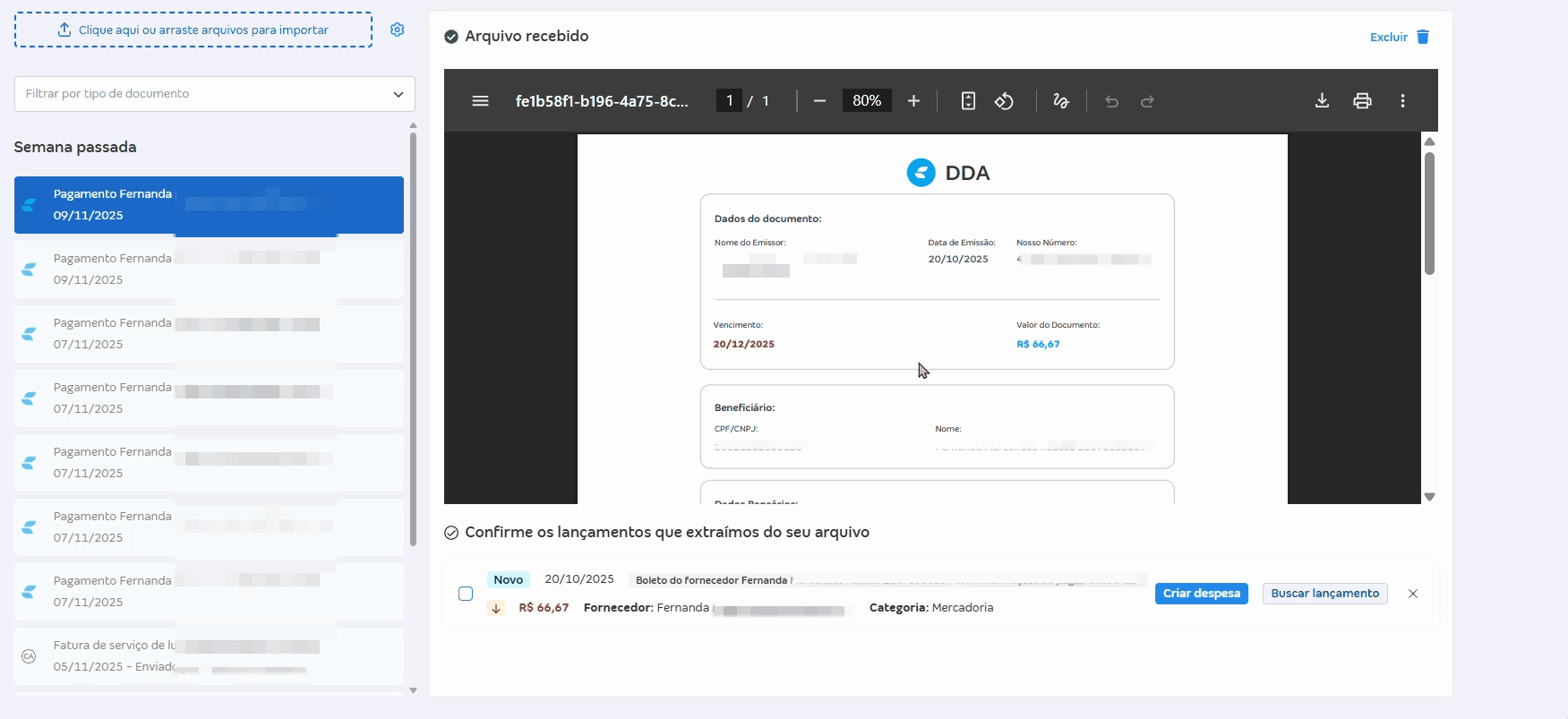Click PDF scrollbar up arrow

[1430, 141]
